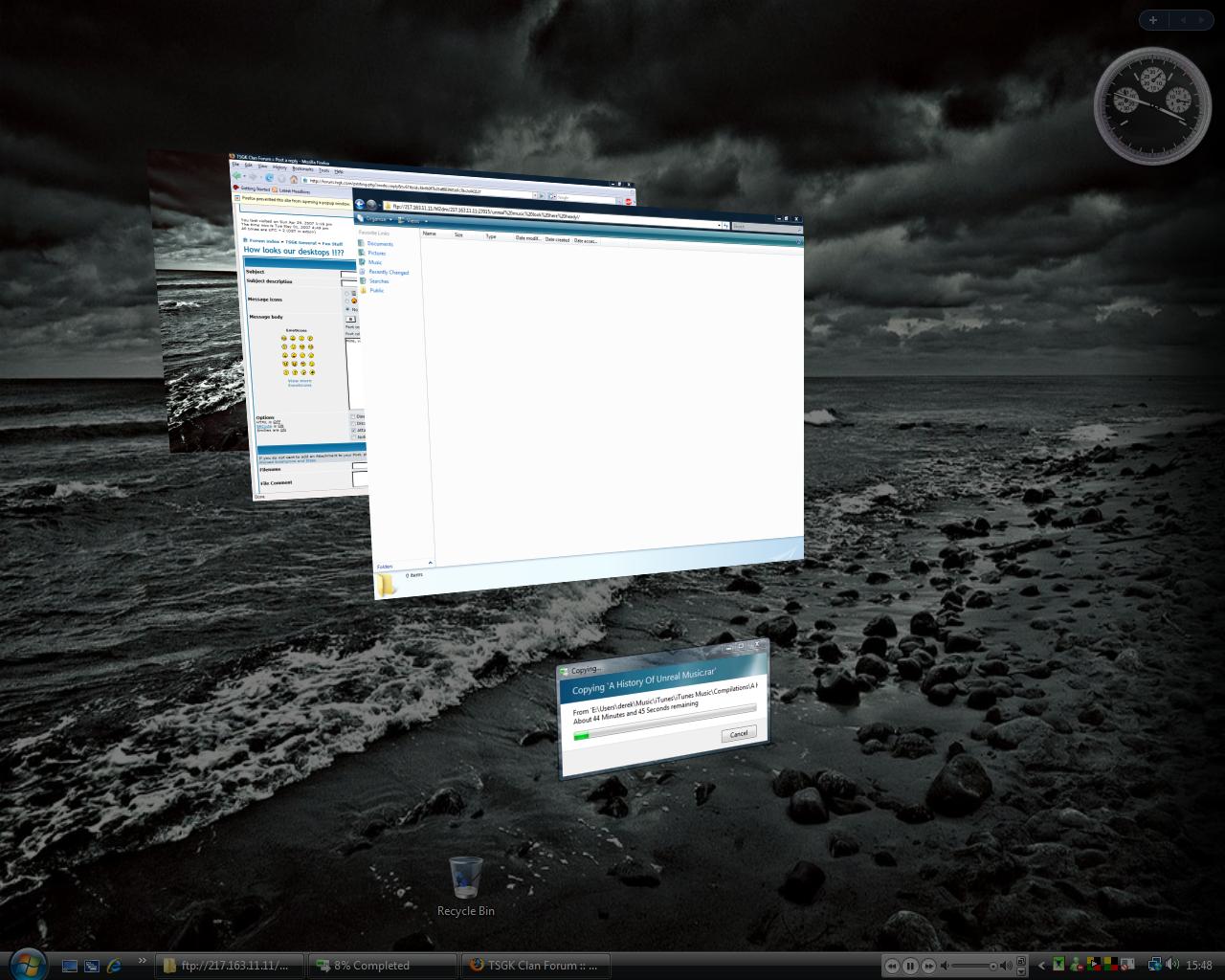
Task: Click the volume icon in the system tray
Action: [1173, 966]
